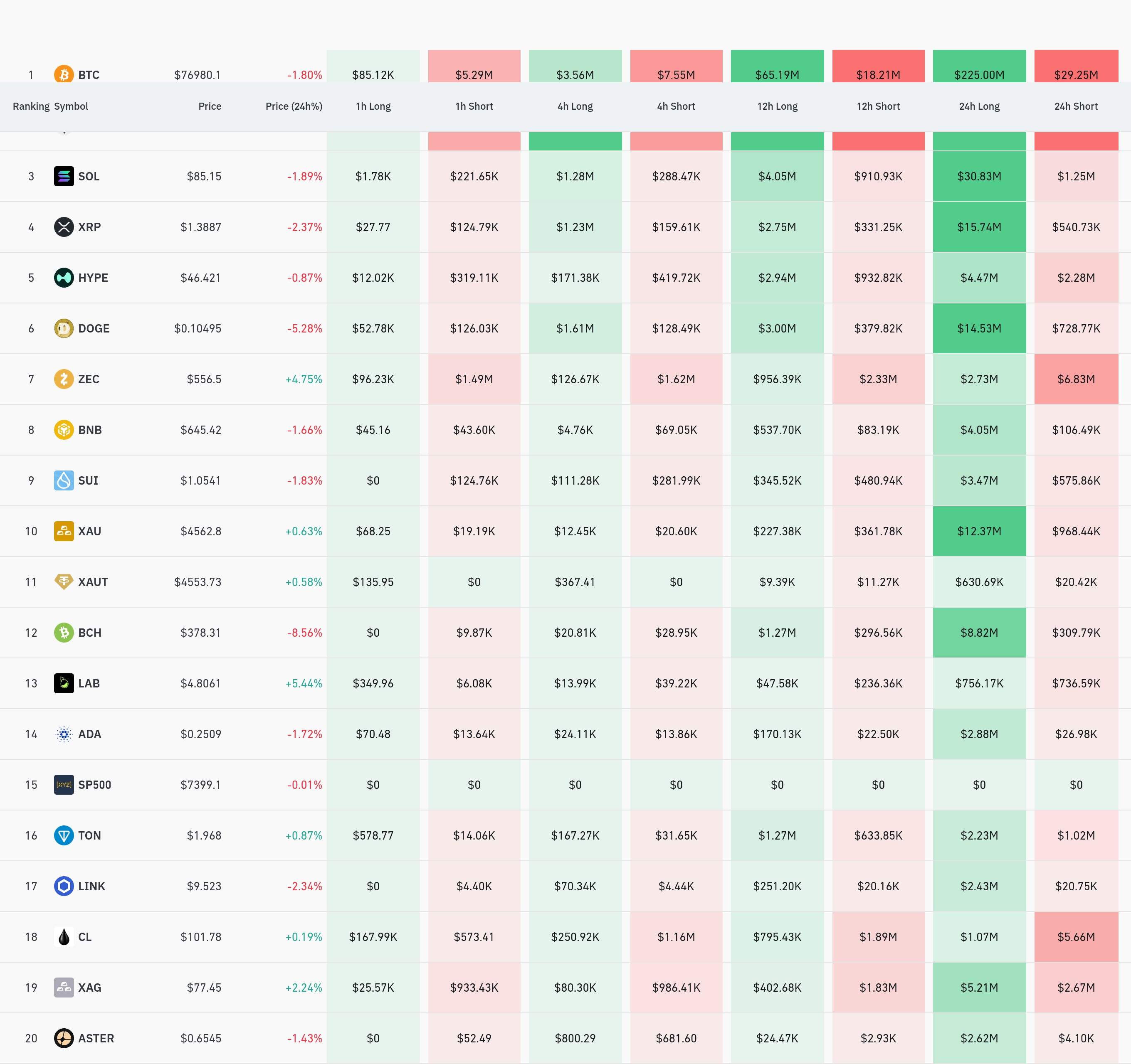Viewport: 1131px width, 1064px height.
Task: Click LAB price change +5.44%
Action: pos(304,684)
